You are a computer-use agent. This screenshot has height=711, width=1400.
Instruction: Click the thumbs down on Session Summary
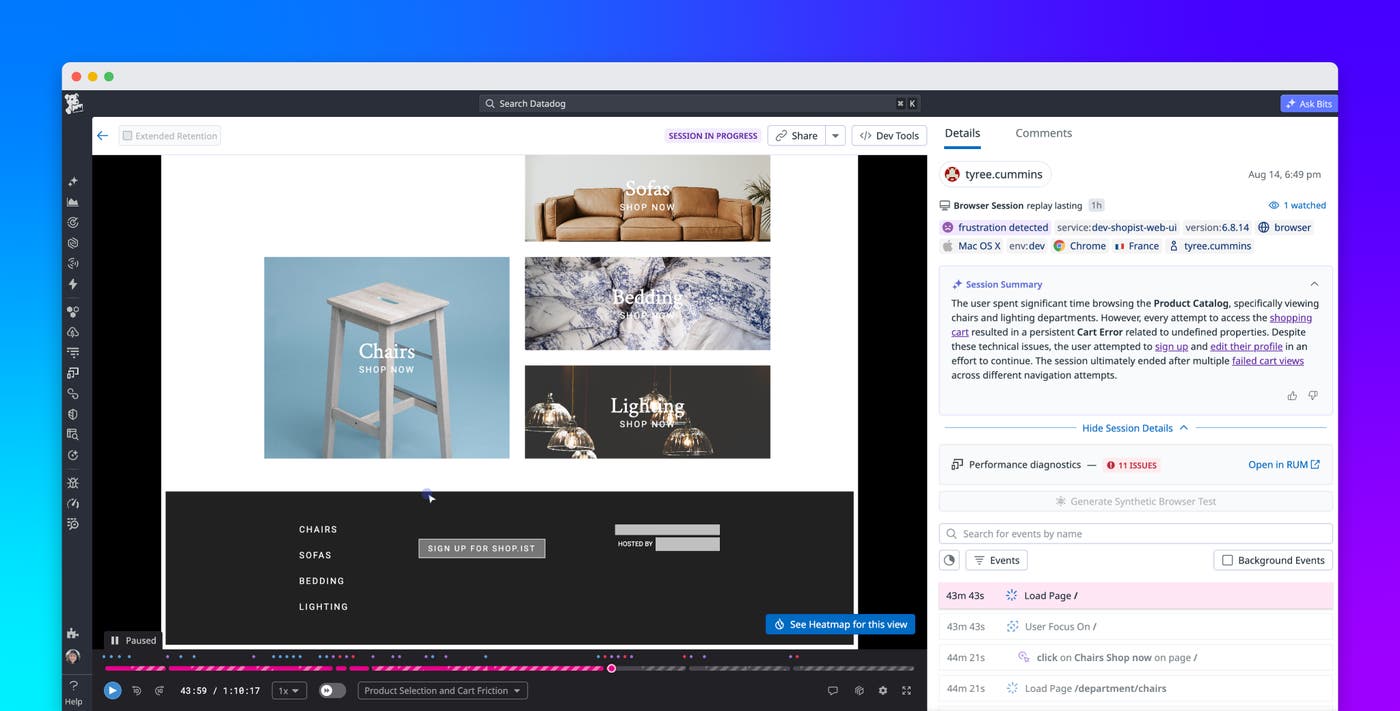point(1313,396)
